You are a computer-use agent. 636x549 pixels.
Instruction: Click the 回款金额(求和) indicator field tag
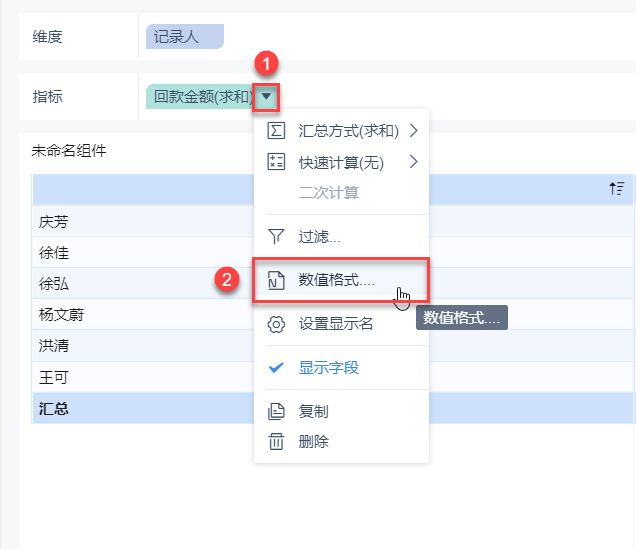point(202,96)
